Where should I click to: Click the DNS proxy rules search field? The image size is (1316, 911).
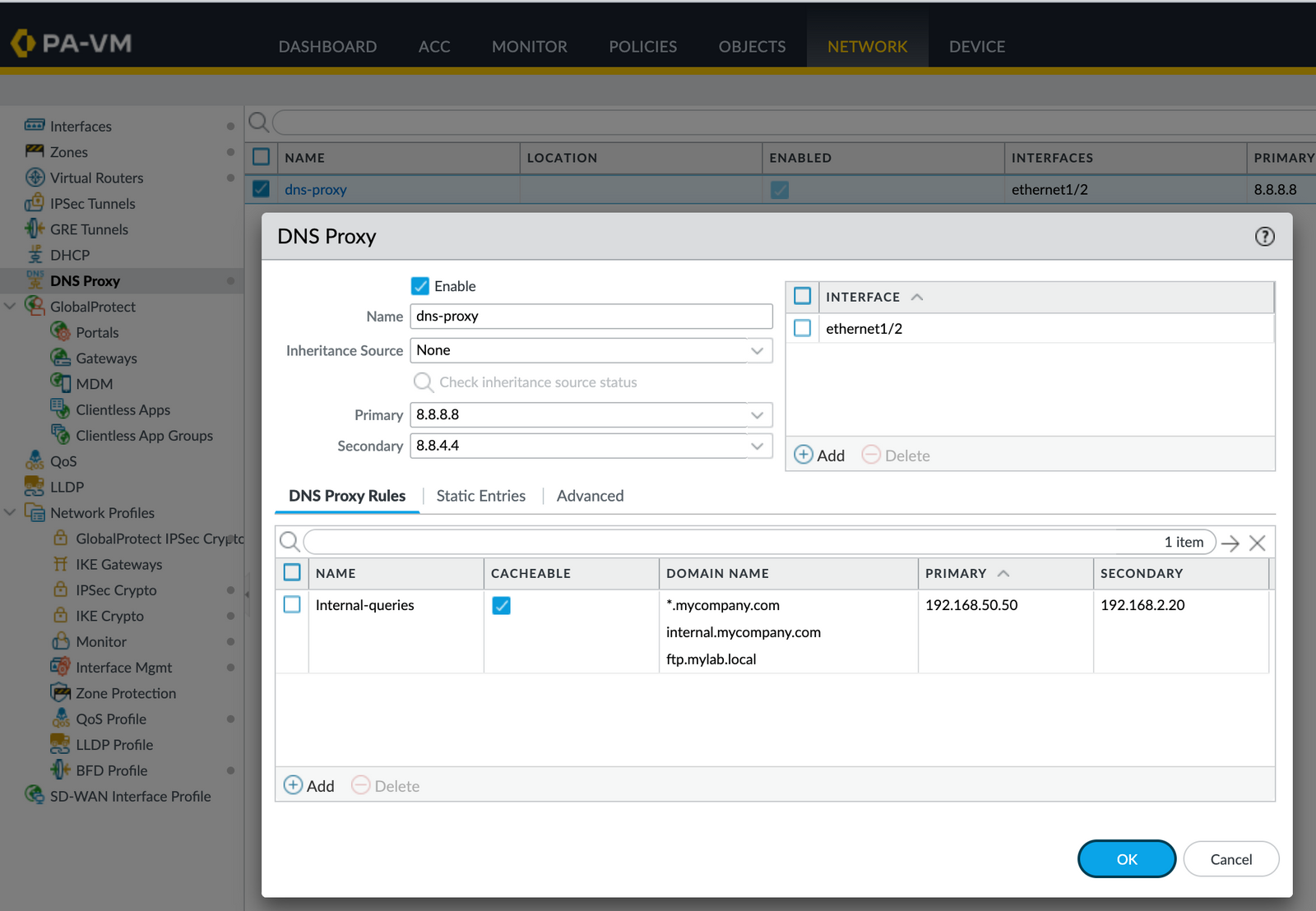coord(740,541)
